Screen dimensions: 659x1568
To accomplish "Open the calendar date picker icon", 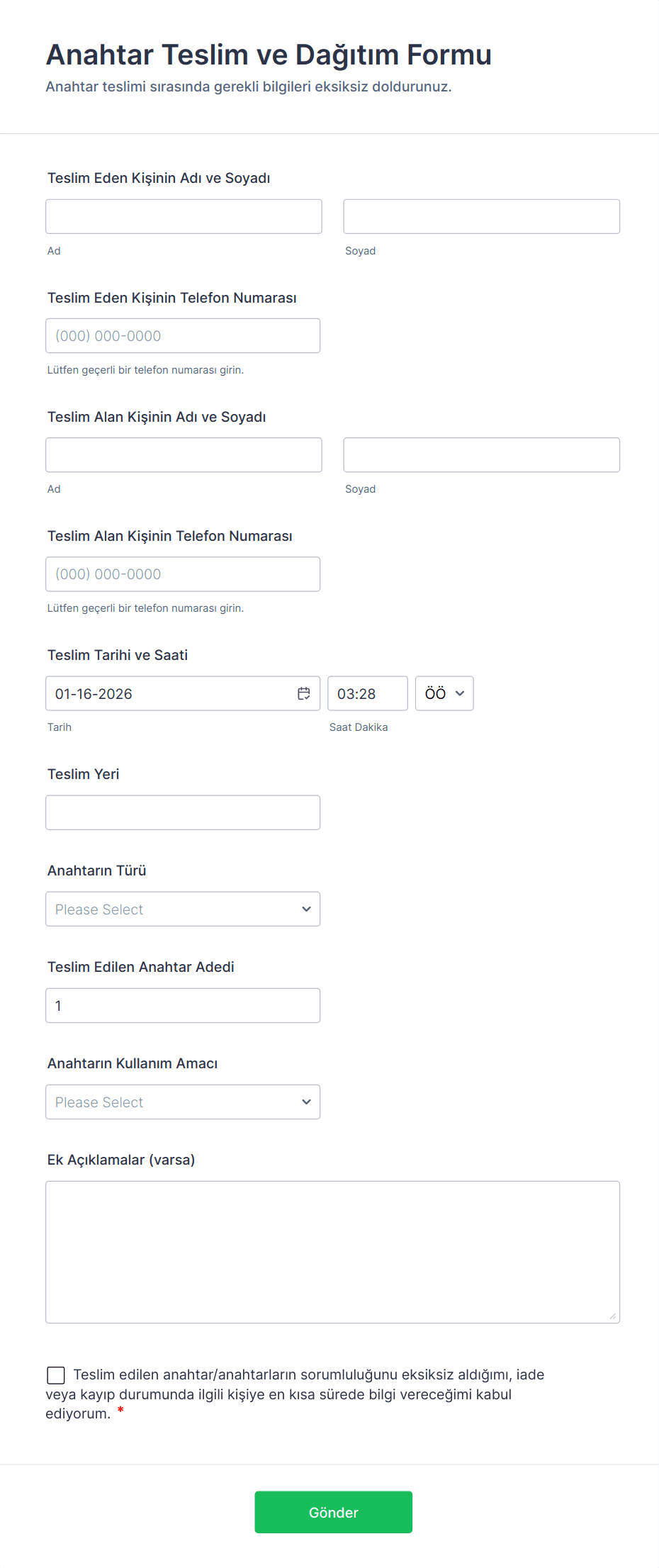I will click(303, 693).
